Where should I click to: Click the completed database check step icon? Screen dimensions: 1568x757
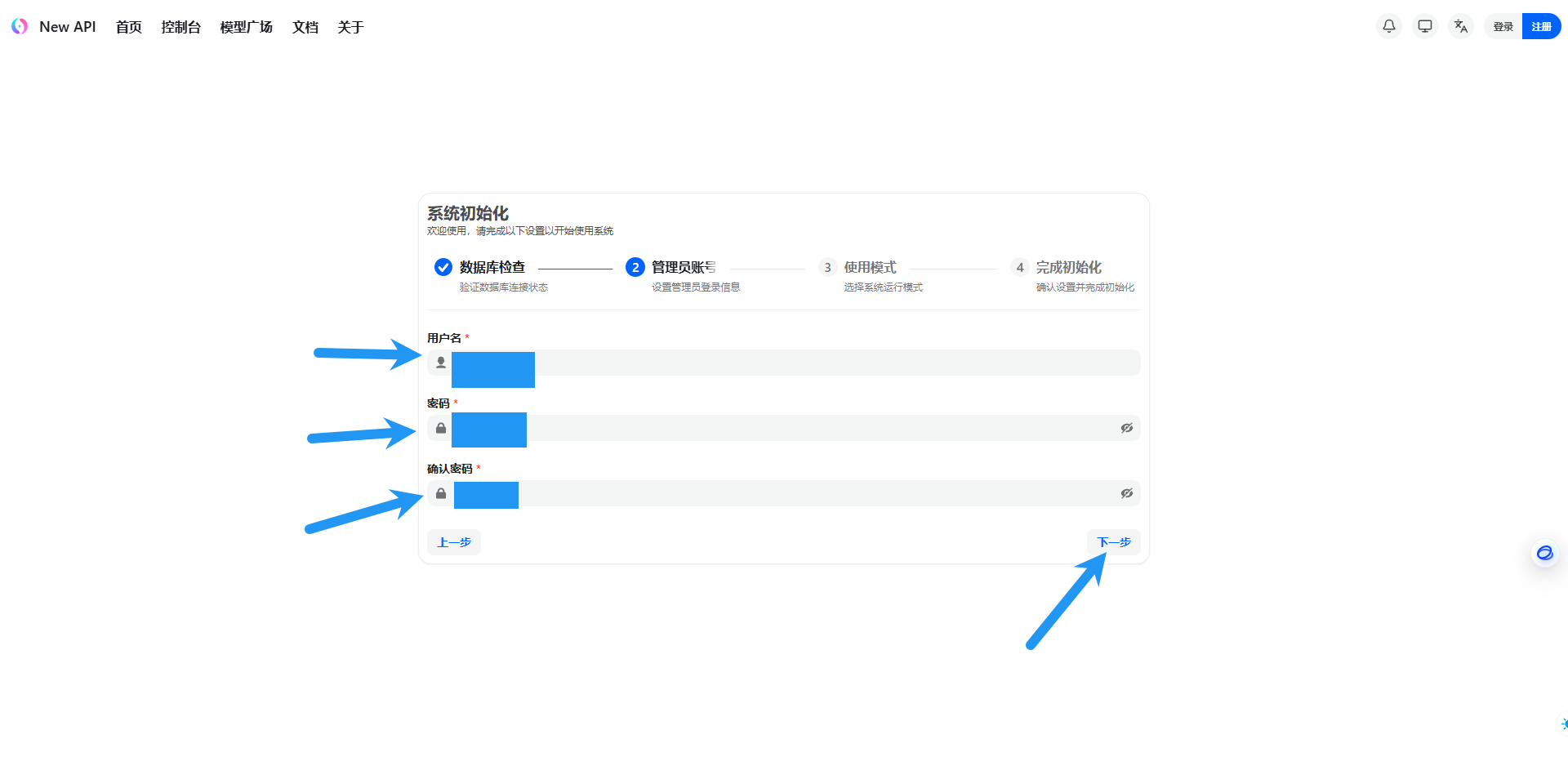coord(443,267)
